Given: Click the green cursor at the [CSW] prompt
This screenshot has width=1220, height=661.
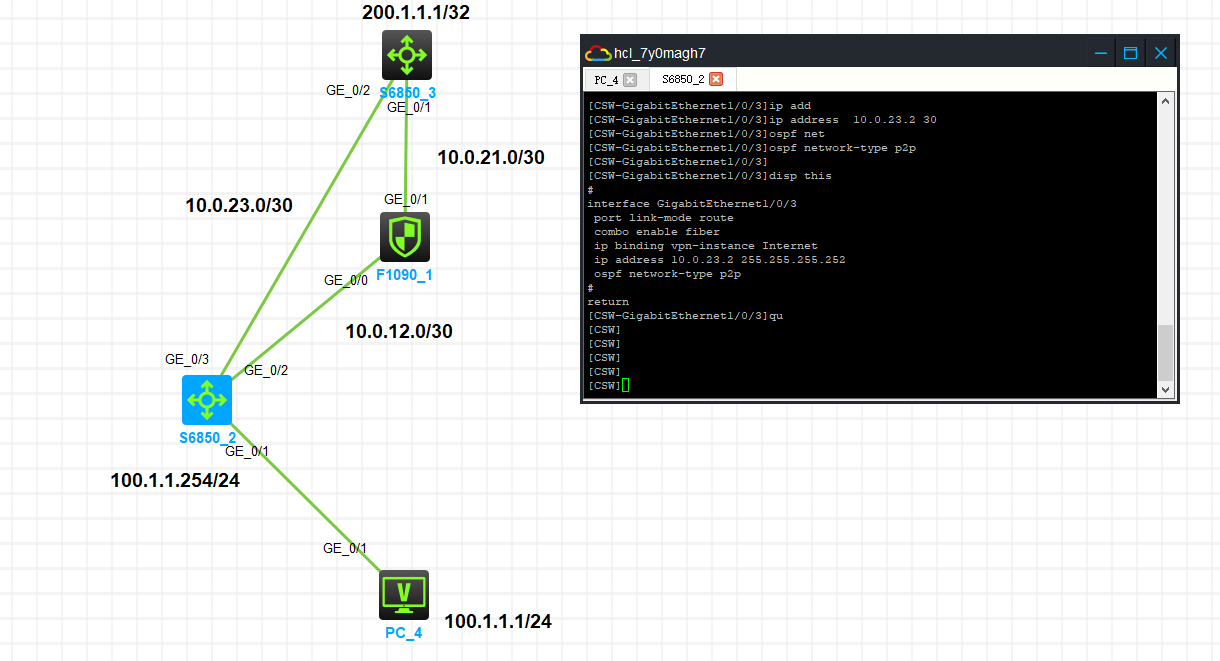Looking at the screenshot, I should click(x=625, y=386).
